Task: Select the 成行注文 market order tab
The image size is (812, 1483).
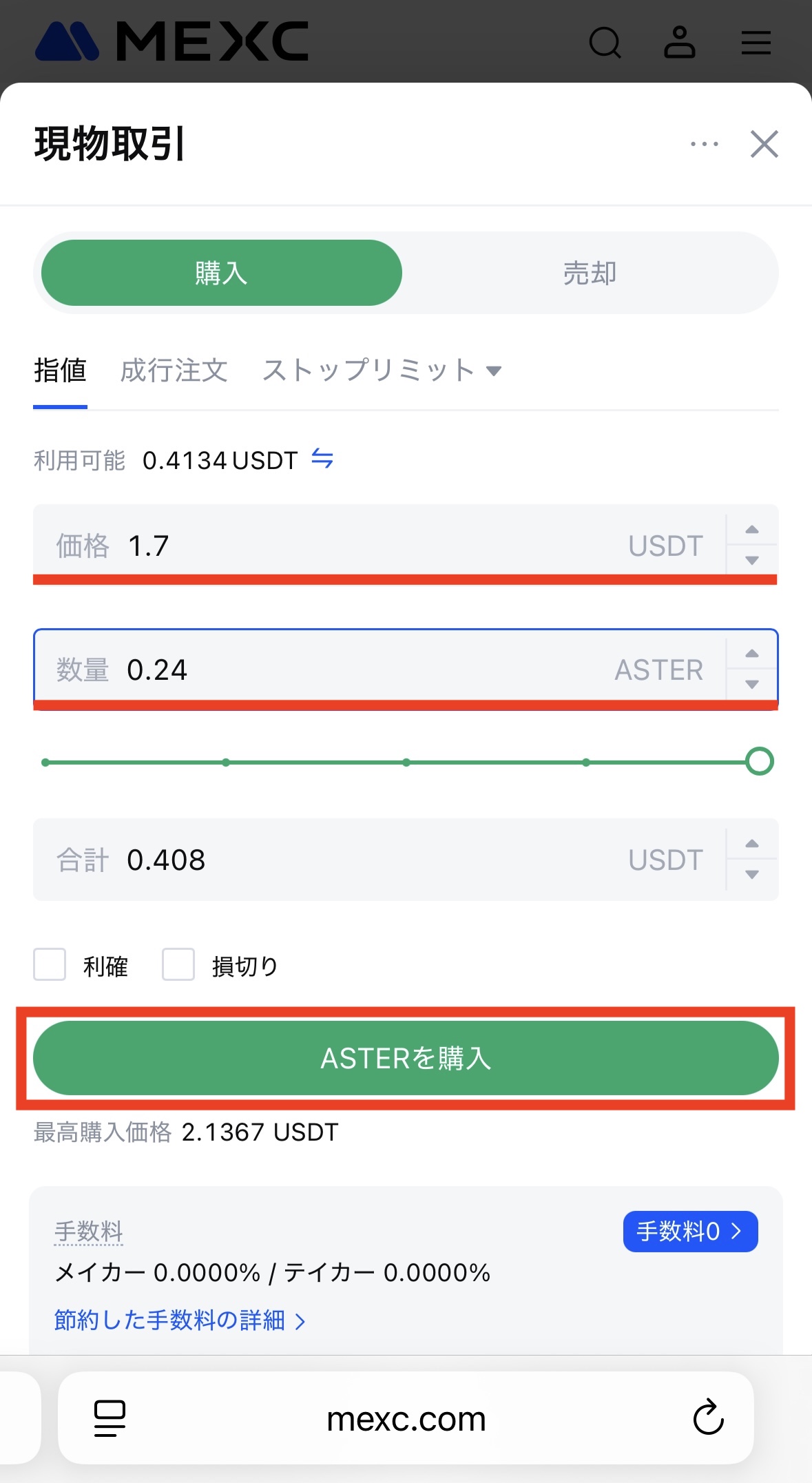Action: [x=174, y=371]
